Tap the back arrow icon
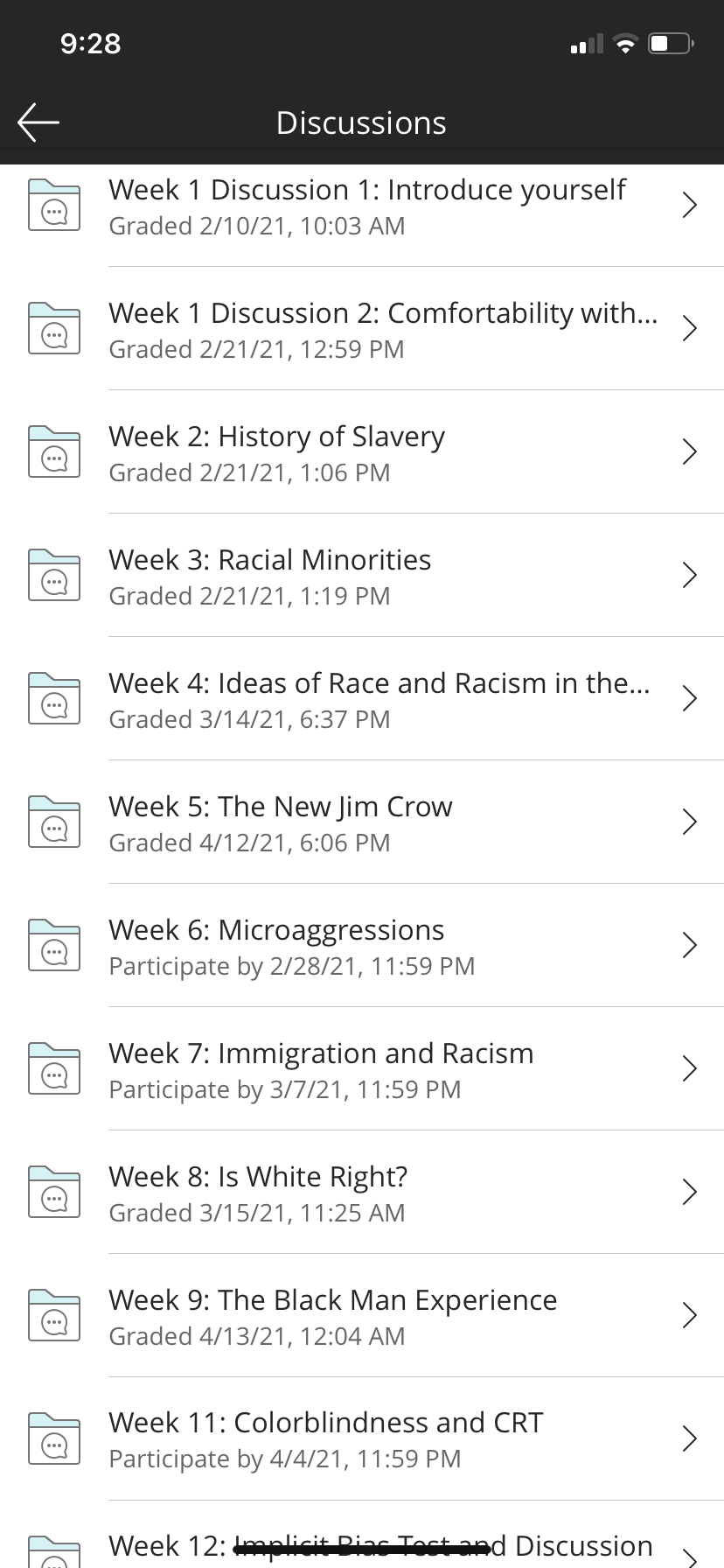 38,122
